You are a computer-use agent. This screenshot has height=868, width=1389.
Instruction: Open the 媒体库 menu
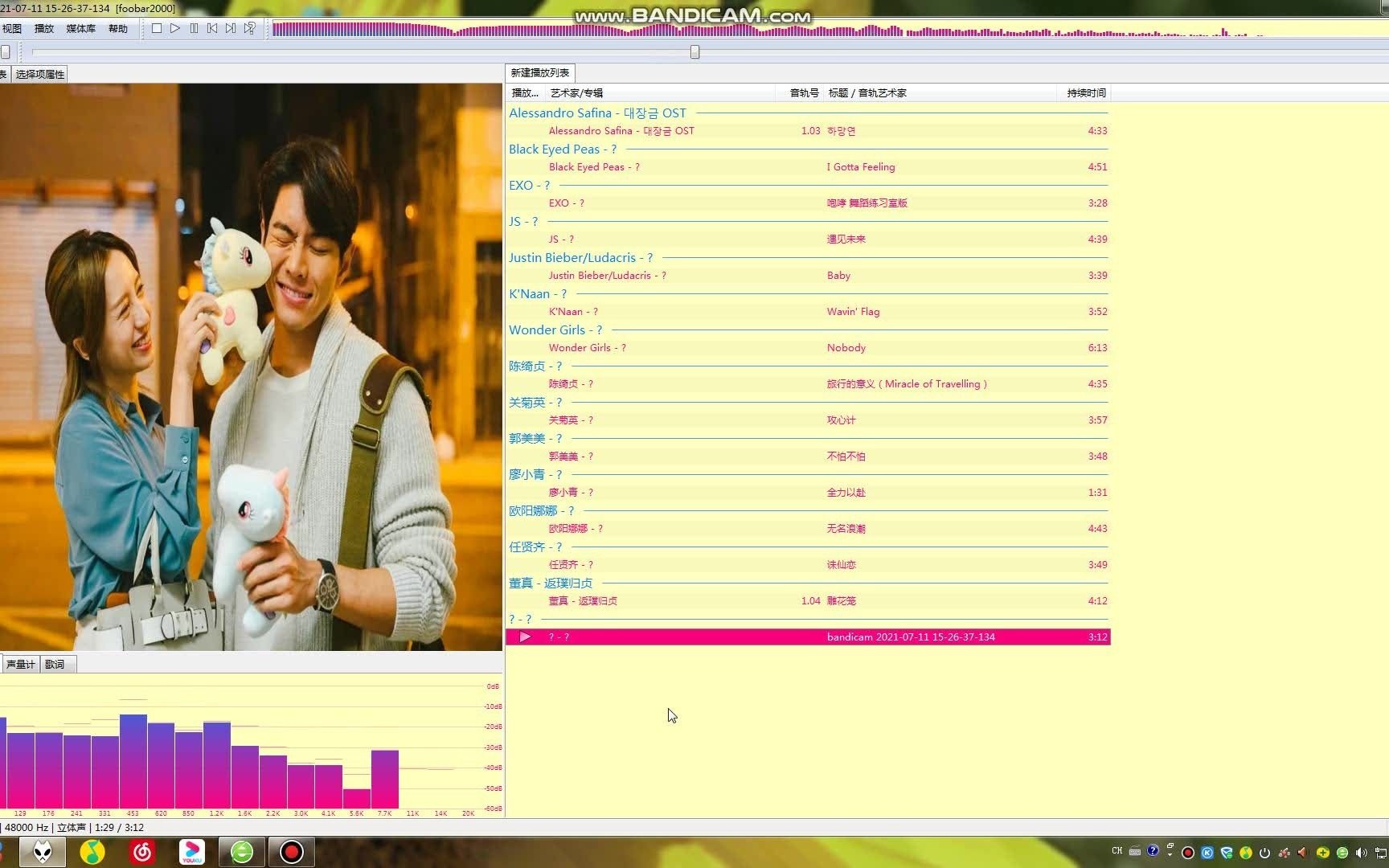[x=80, y=29]
